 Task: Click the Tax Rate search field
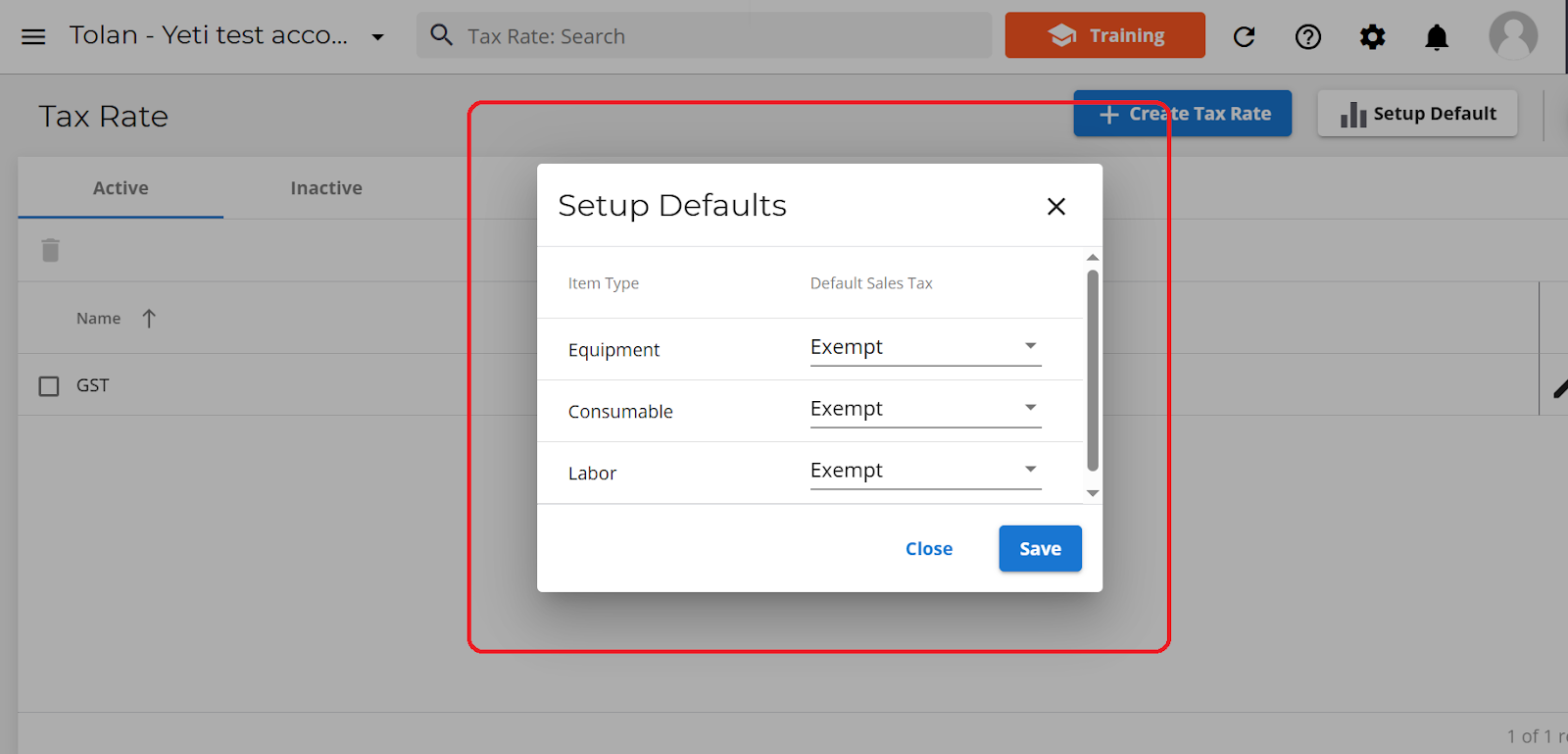(704, 36)
